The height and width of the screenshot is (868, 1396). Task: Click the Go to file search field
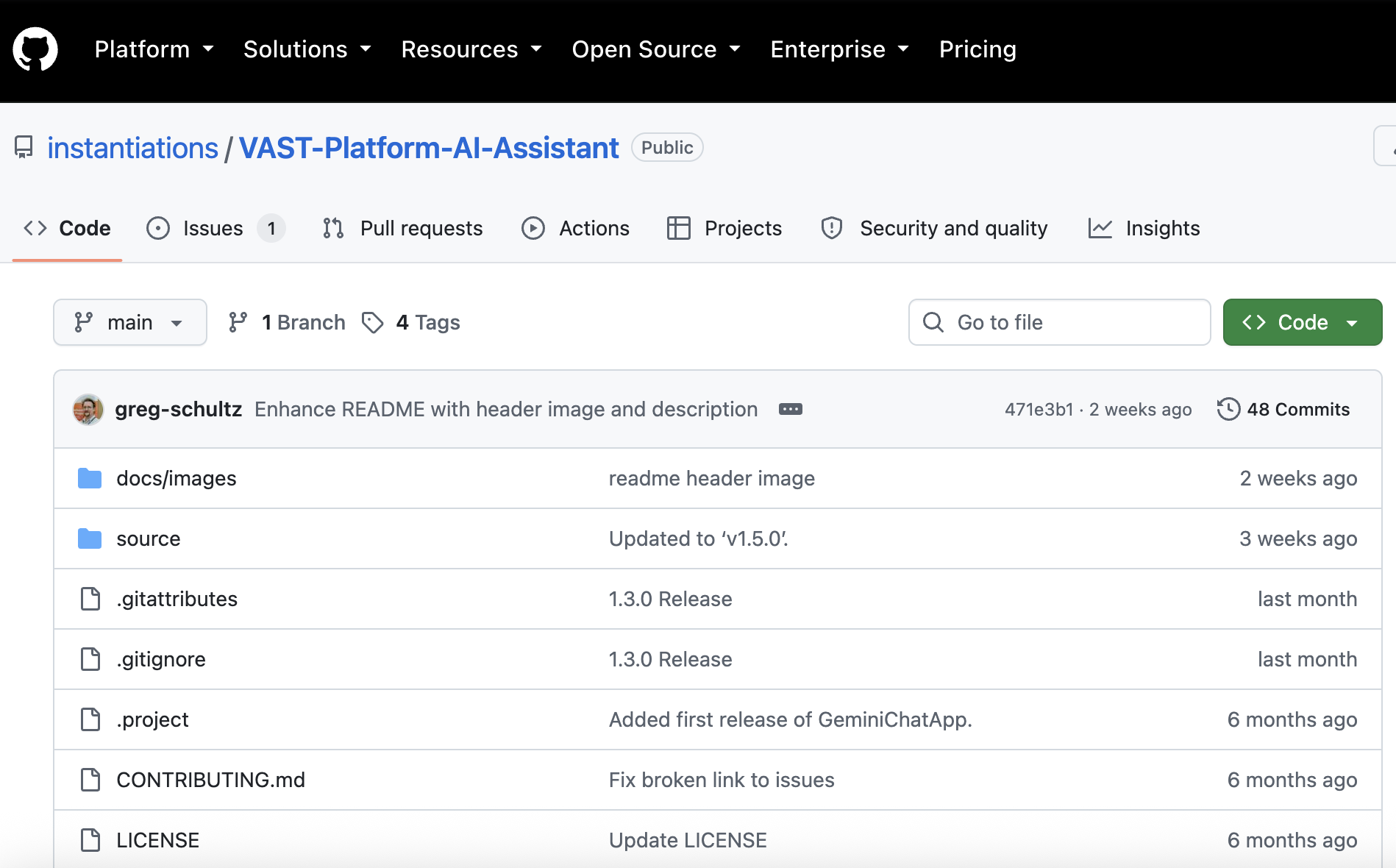(x=1060, y=322)
